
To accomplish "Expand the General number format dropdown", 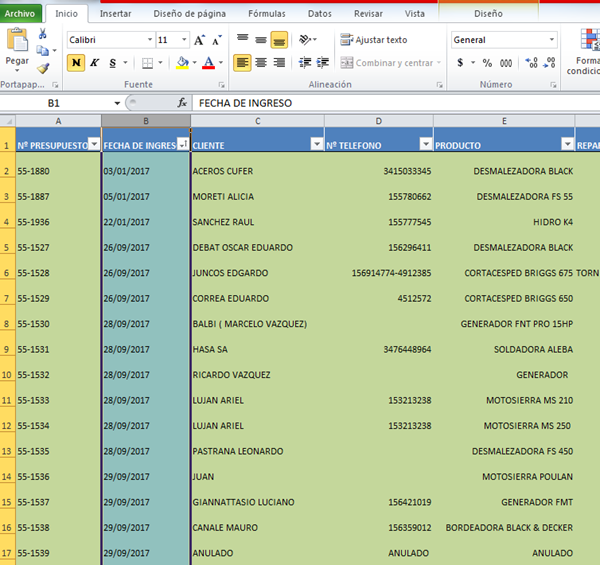I will 551,40.
